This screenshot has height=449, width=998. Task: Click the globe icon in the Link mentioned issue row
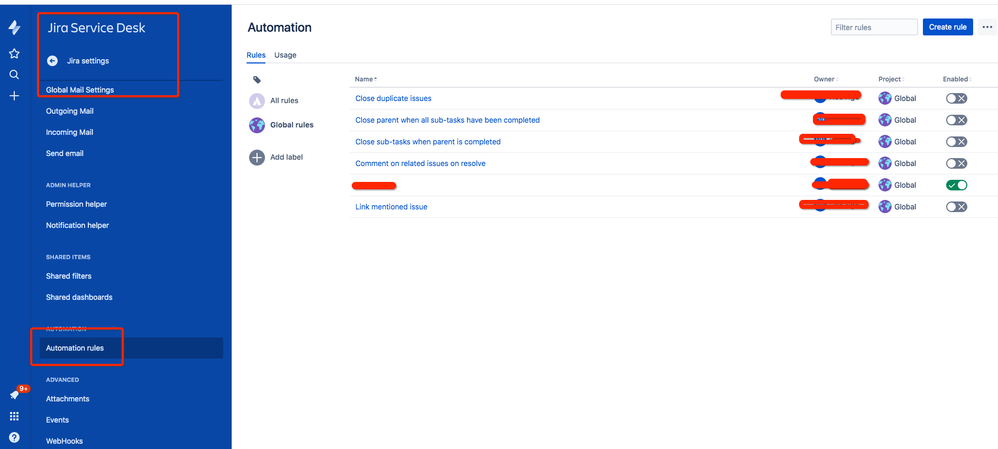point(885,206)
